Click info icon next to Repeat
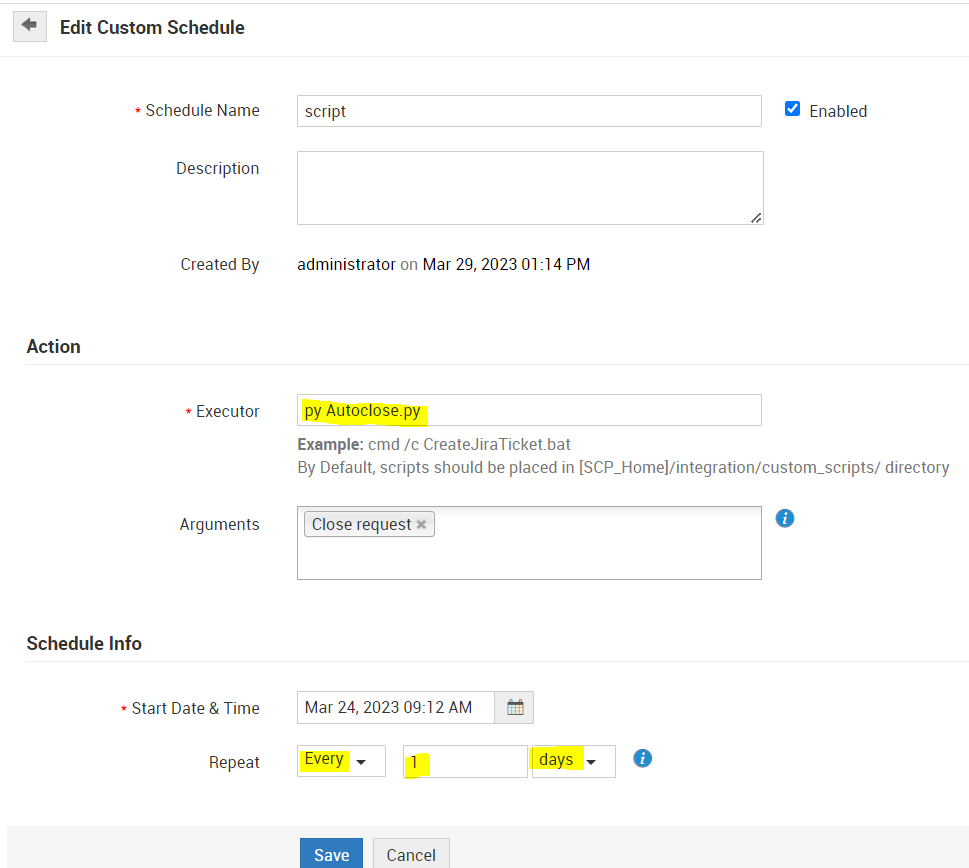The height and width of the screenshot is (868, 969). (643, 758)
